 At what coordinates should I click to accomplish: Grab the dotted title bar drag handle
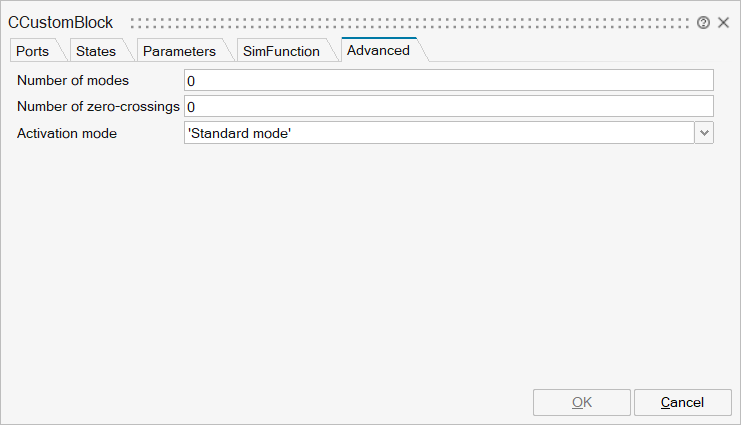[410, 22]
